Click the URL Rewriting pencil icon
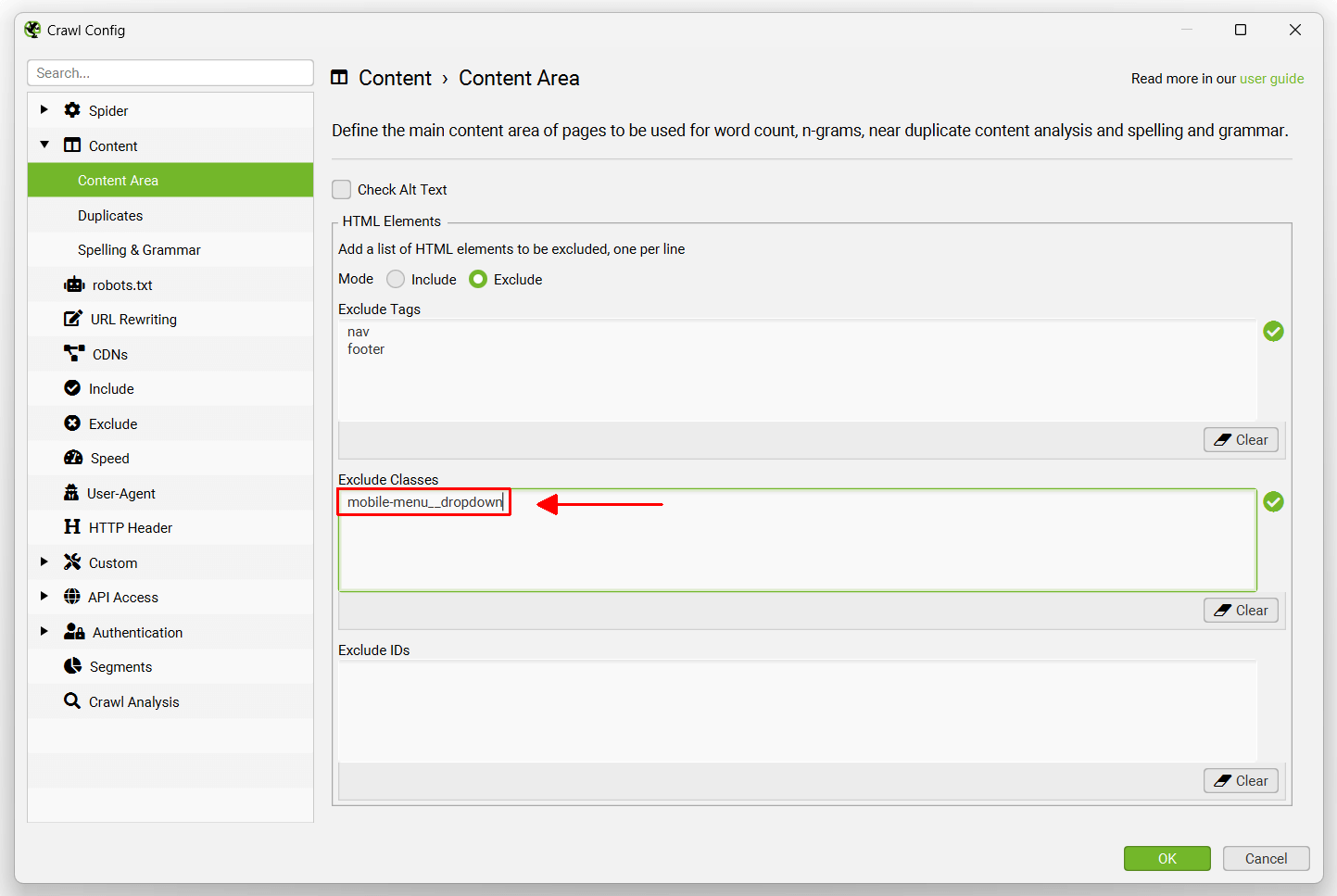This screenshot has width=1337, height=896. [x=72, y=319]
